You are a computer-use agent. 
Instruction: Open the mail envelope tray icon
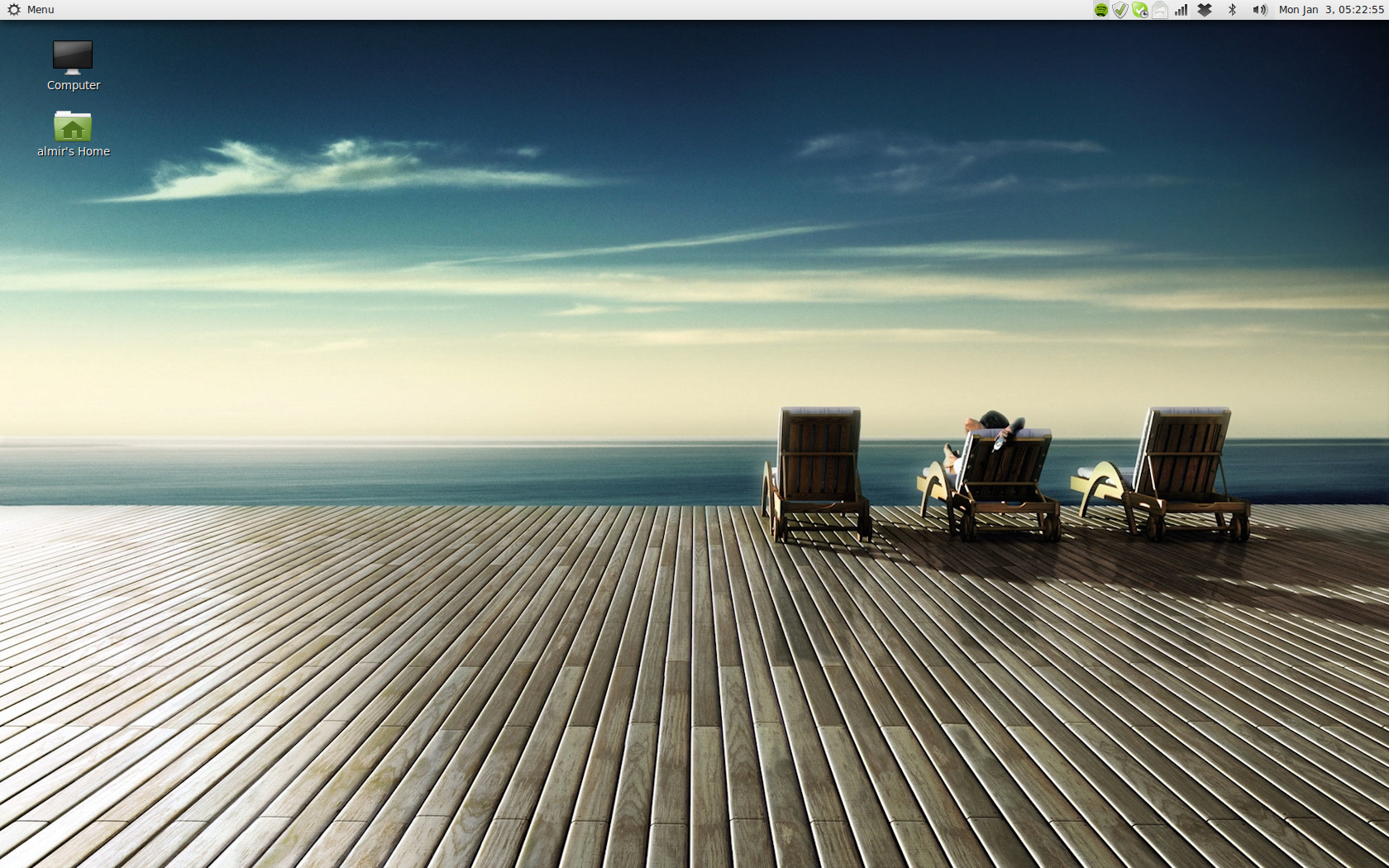[x=1160, y=10]
